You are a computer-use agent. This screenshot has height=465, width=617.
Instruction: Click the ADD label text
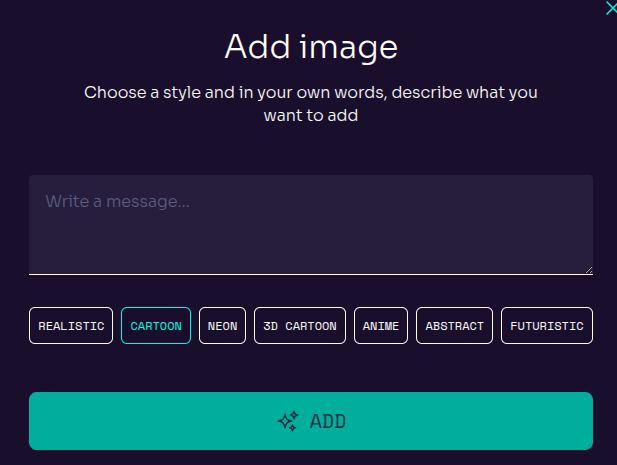pyautogui.click(x=328, y=421)
